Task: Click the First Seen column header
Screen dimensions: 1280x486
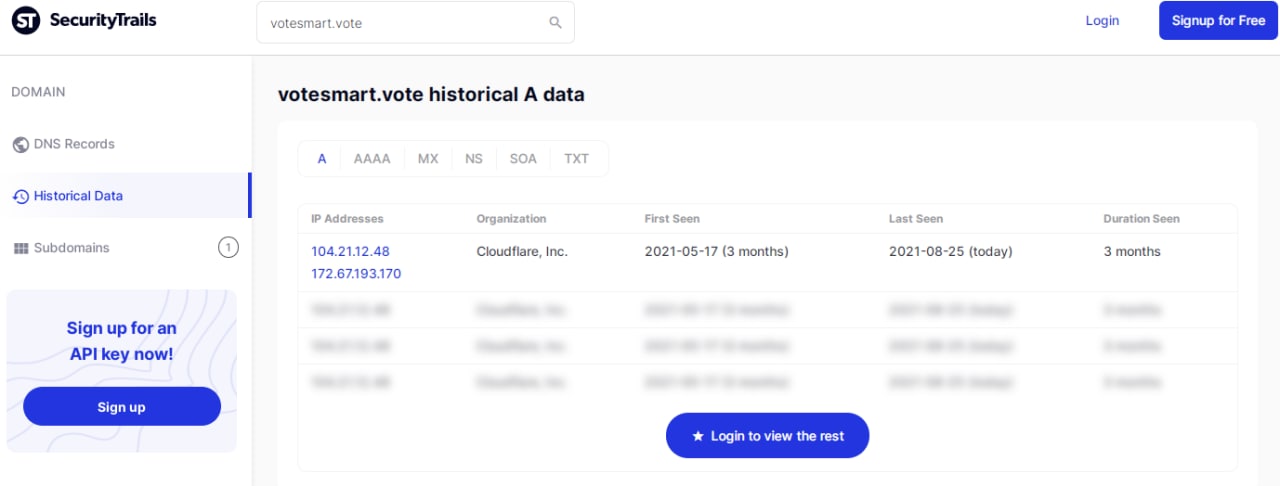Action: click(x=672, y=219)
